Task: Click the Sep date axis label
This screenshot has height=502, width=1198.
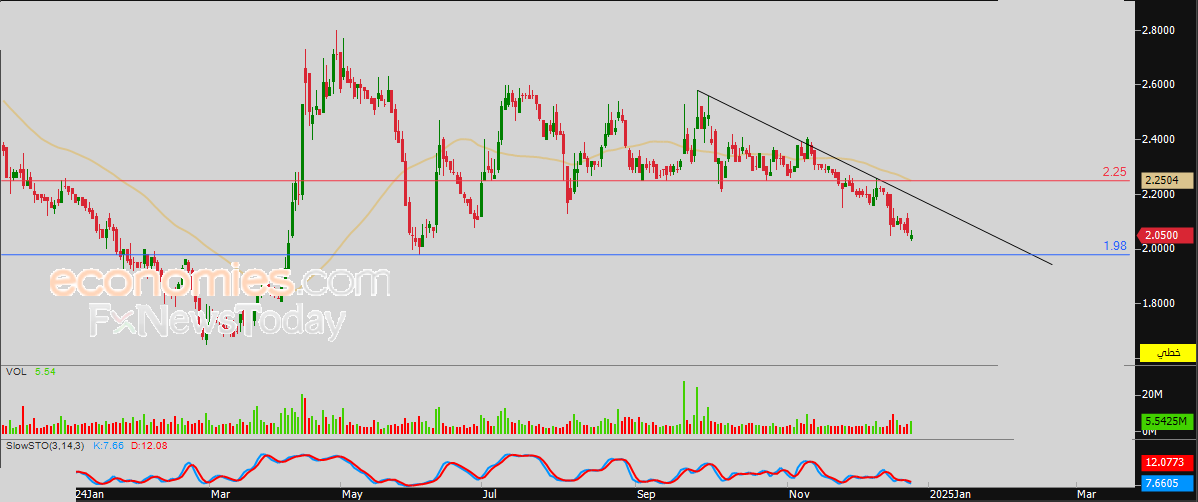Action: (647, 494)
